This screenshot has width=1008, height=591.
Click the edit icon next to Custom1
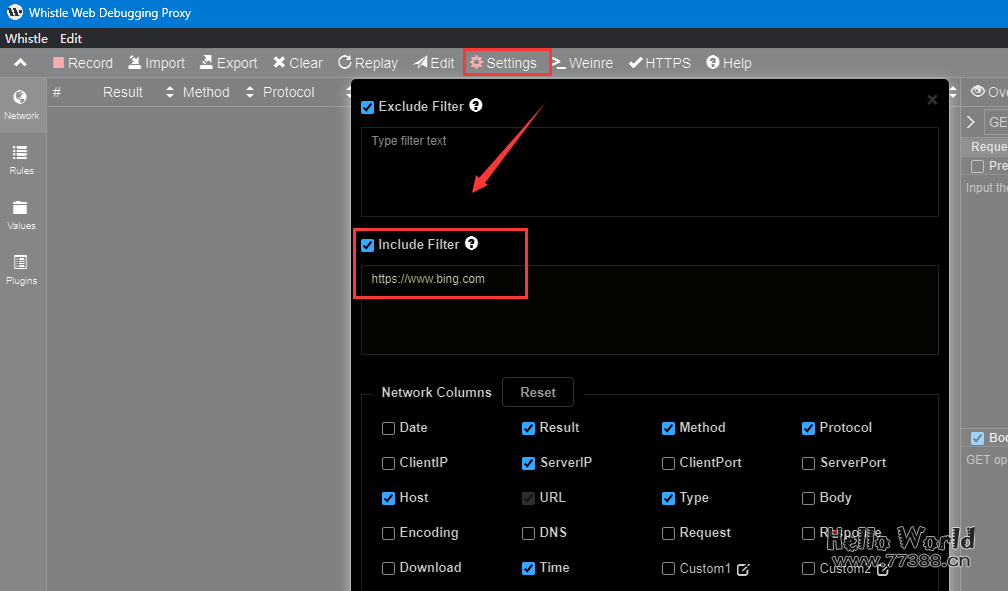click(x=743, y=569)
